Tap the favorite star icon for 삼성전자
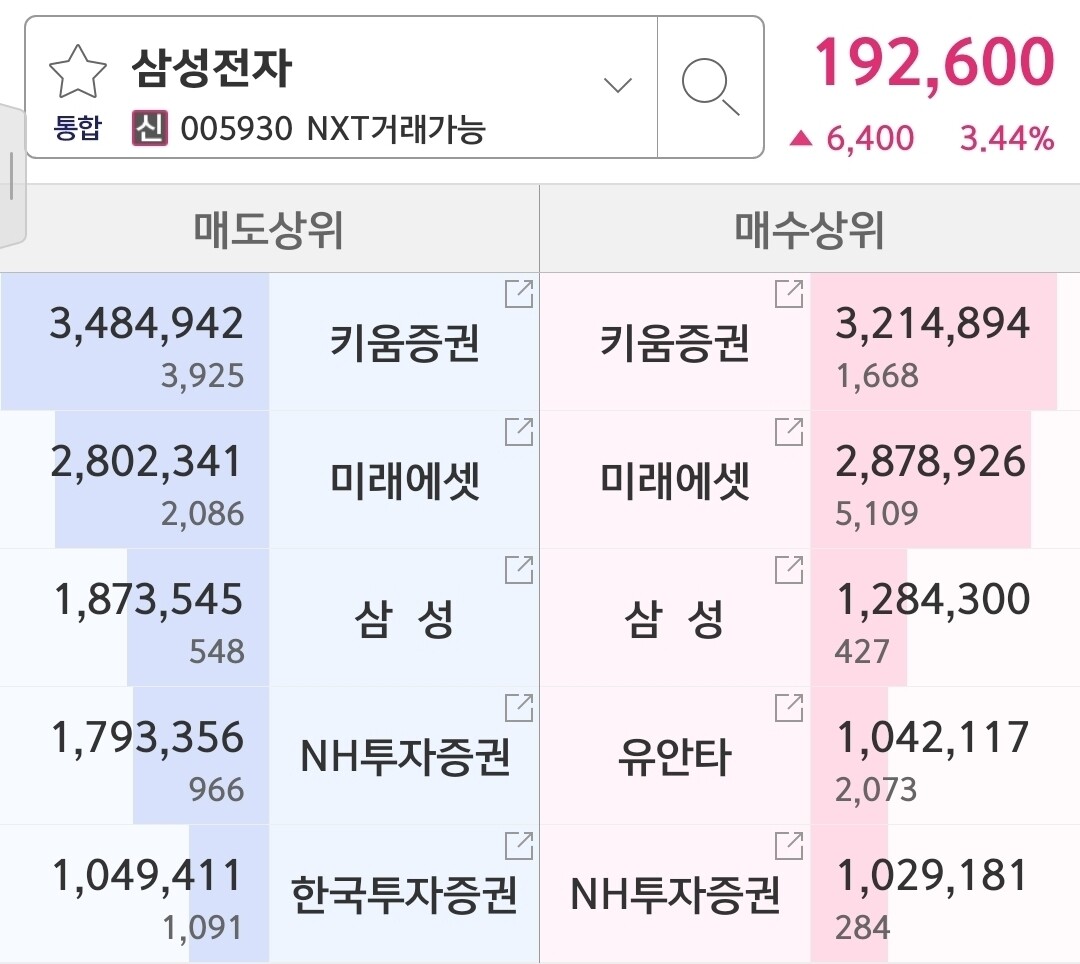Image resolution: width=1080 pixels, height=964 pixels. [x=77, y=71]
